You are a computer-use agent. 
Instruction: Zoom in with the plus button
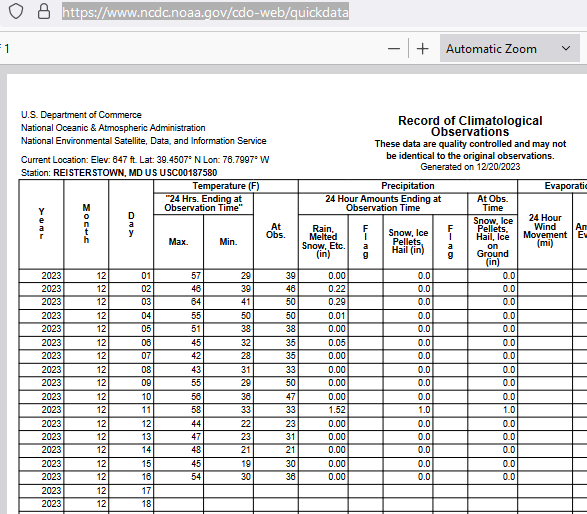point(422,49)
